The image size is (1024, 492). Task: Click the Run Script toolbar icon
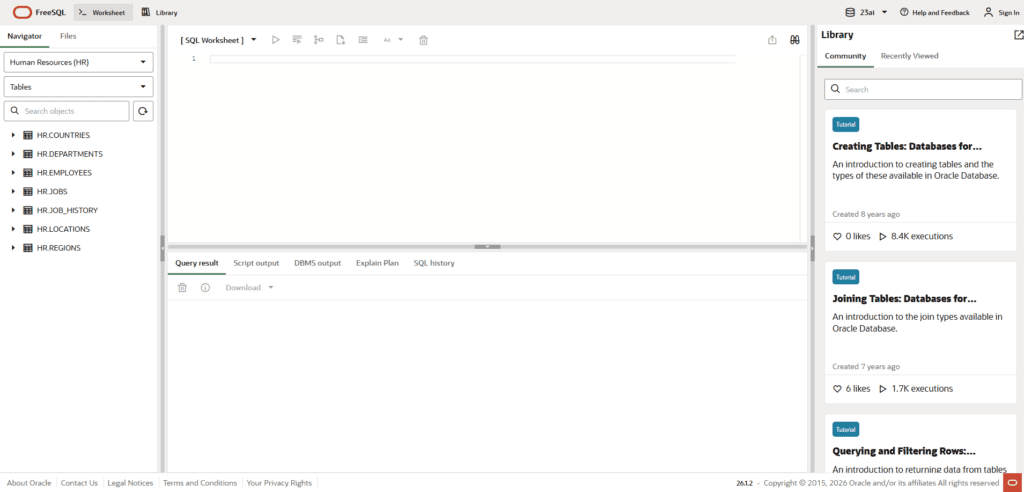point(297,40)
